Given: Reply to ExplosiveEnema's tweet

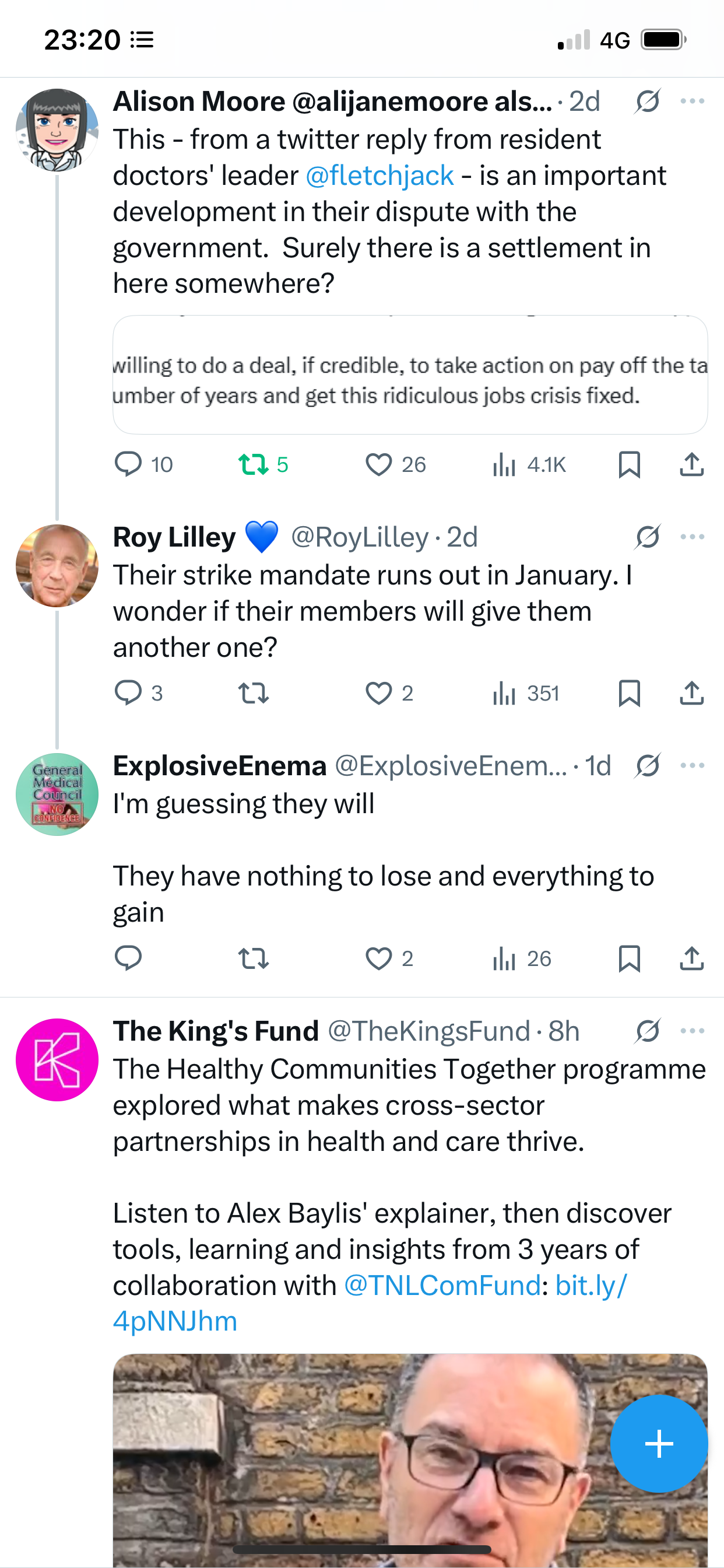Looking at the screenshot, I should click(128, 958).
